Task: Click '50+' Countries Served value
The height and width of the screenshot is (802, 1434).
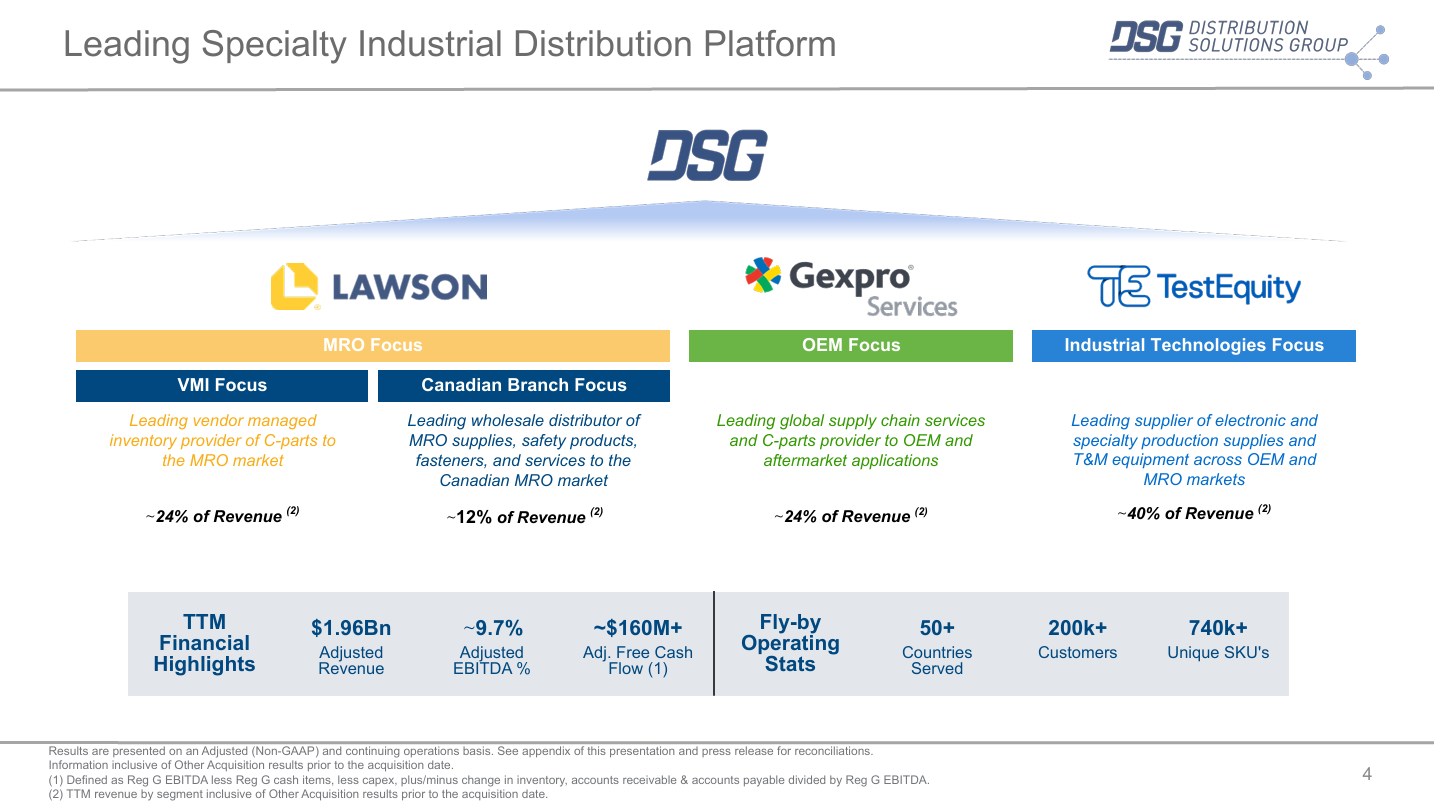Action: click(937, 628)
